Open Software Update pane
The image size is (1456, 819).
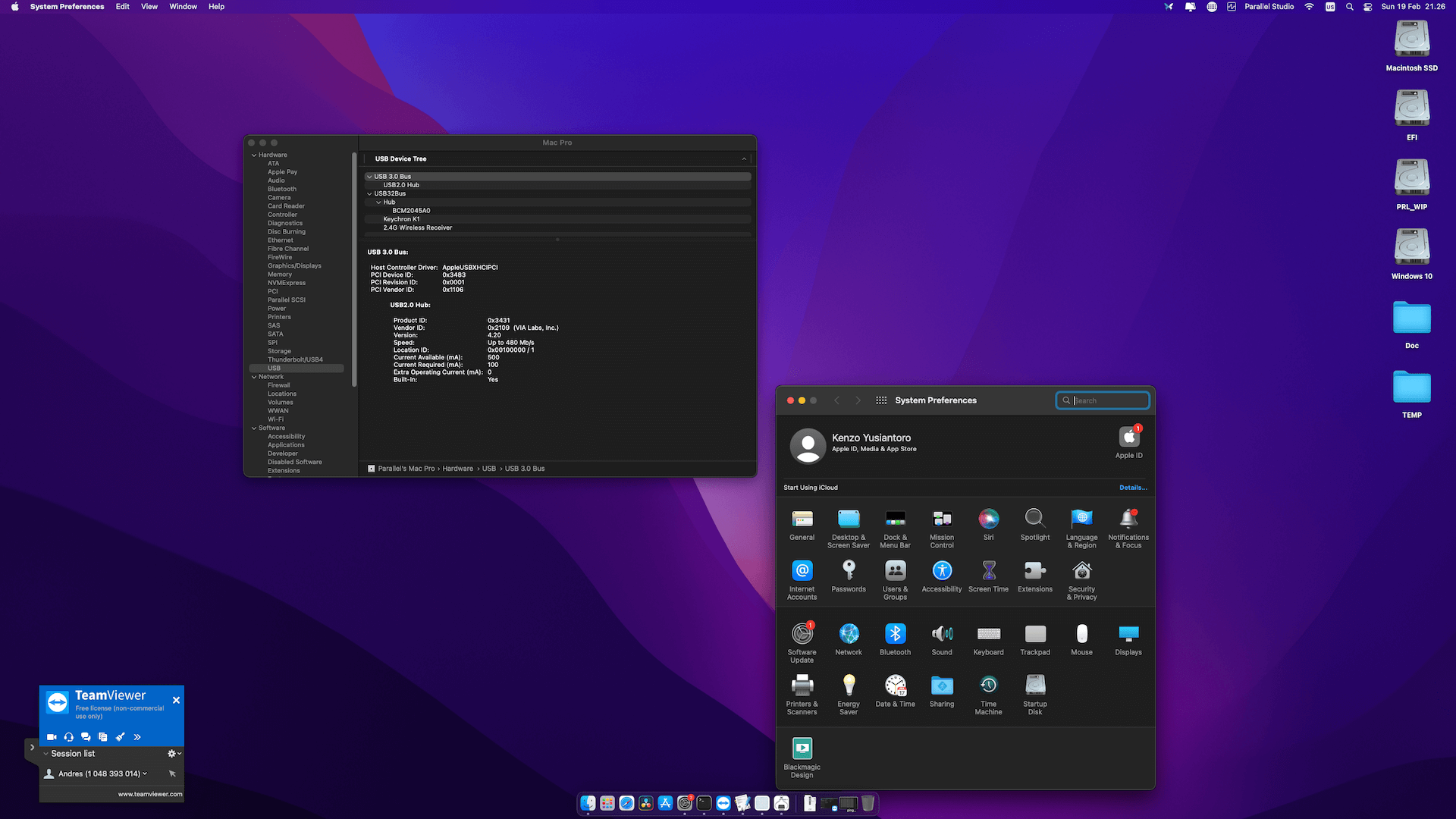pos(802,643)
